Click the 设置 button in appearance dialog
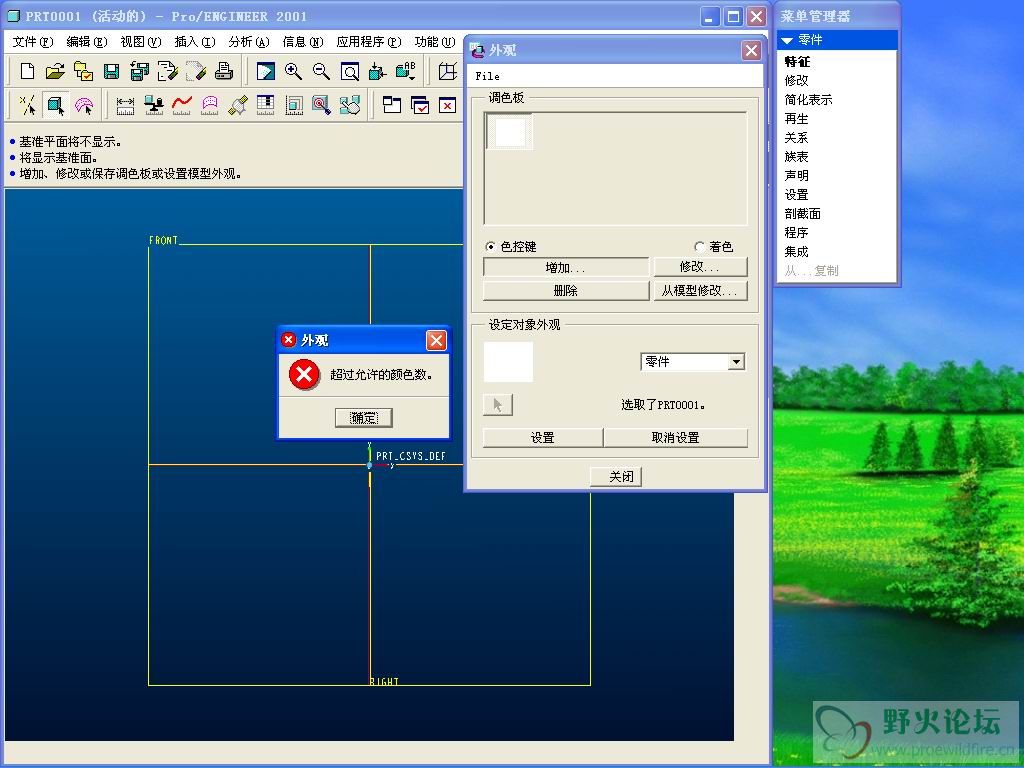The image size is (1024, 768). [x=543, y=438]
